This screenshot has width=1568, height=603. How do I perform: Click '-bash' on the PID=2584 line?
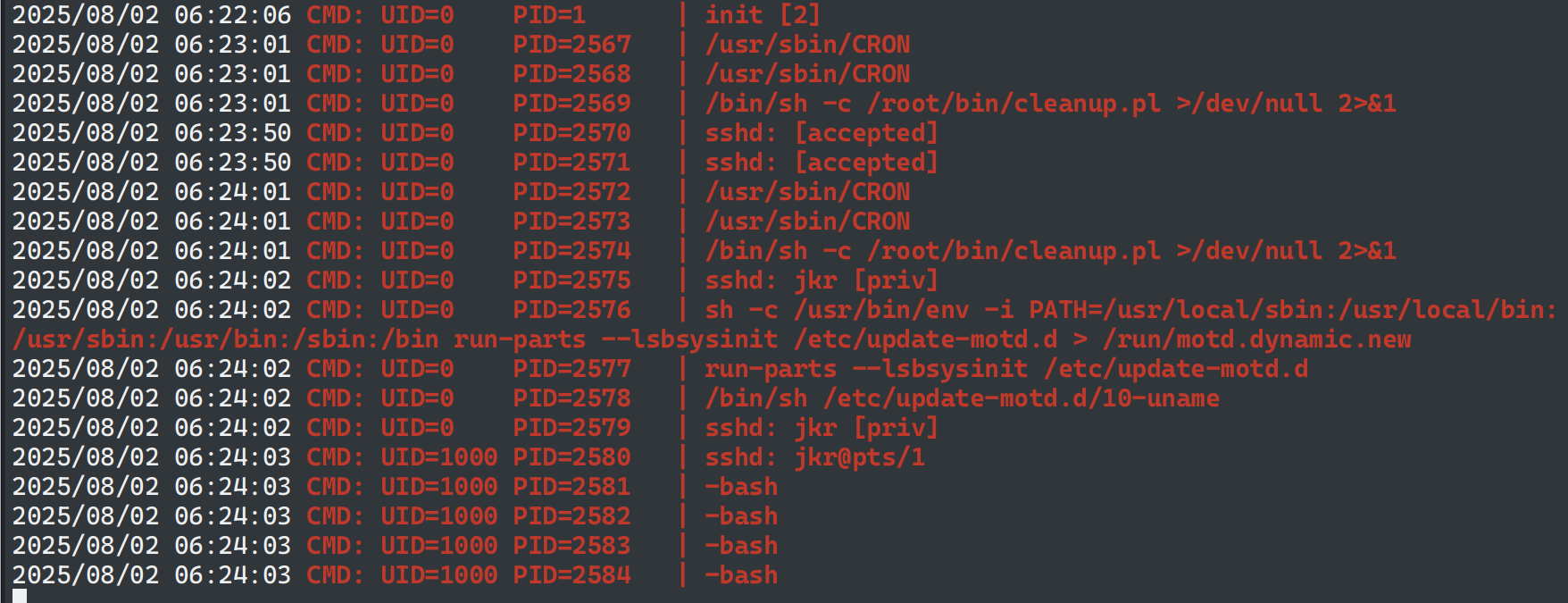pos(741,575)
